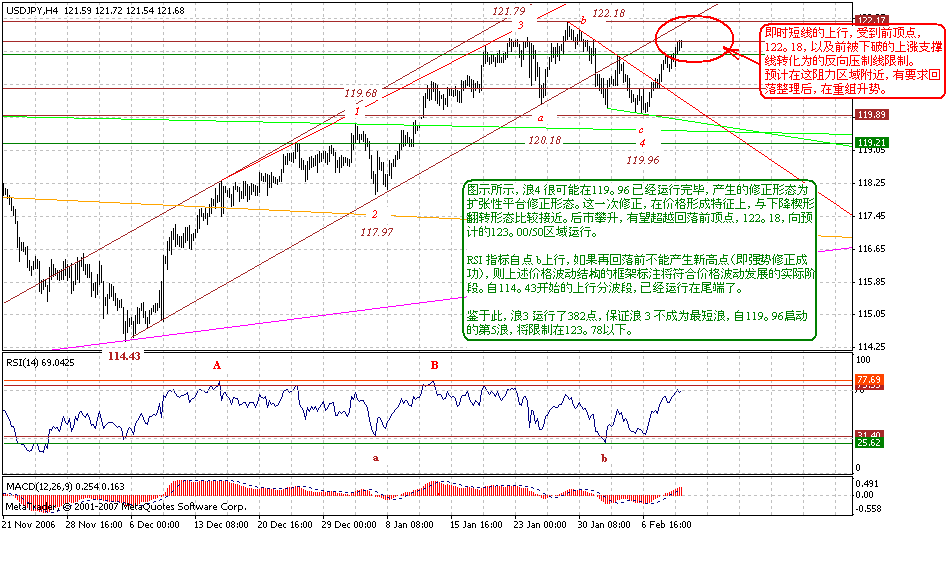Select the red A label in RSI panel
Screen dimensions: 950x573
(217, 365)
